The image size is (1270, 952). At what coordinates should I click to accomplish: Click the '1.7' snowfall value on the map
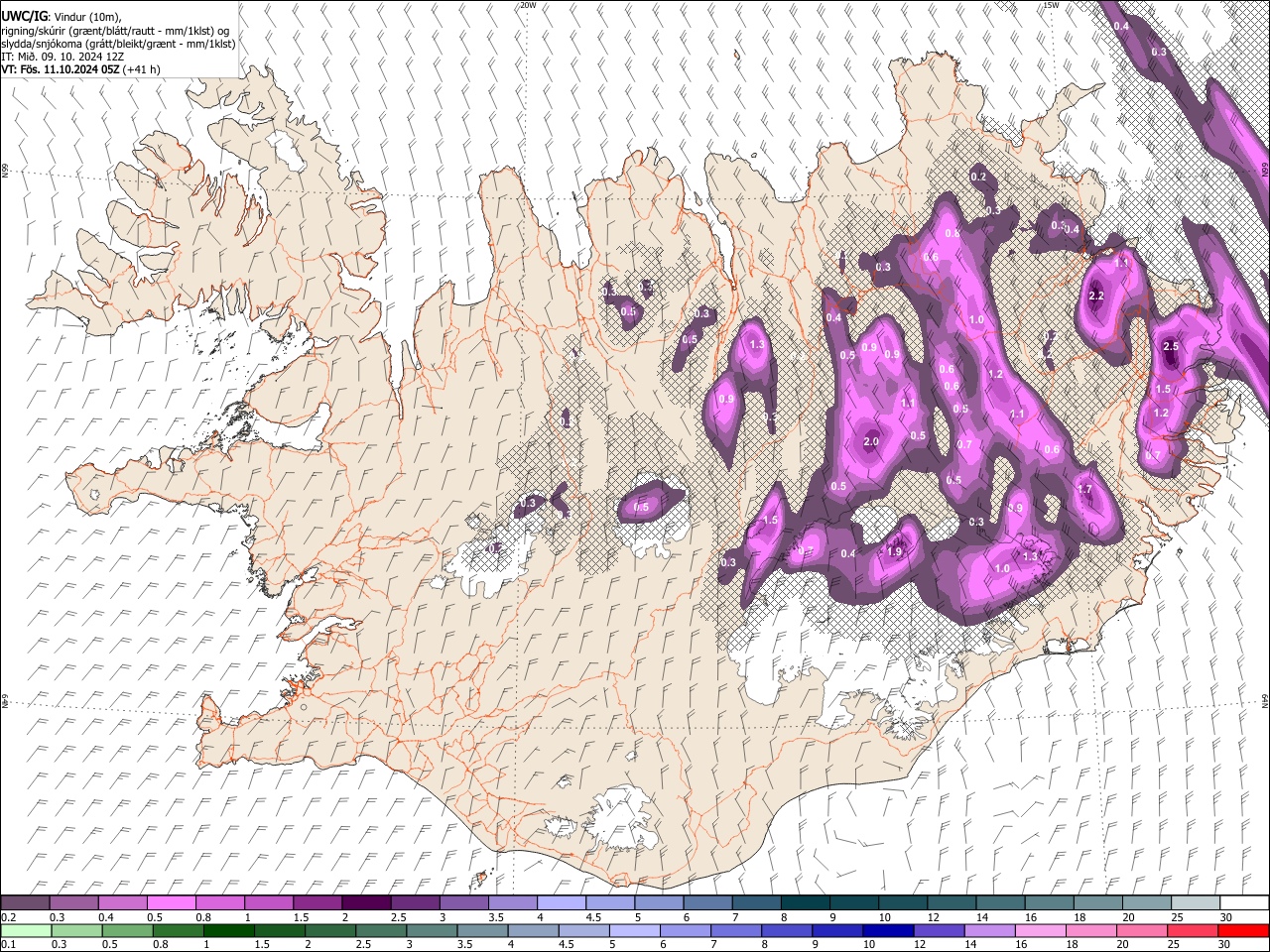coord(1084,490)
